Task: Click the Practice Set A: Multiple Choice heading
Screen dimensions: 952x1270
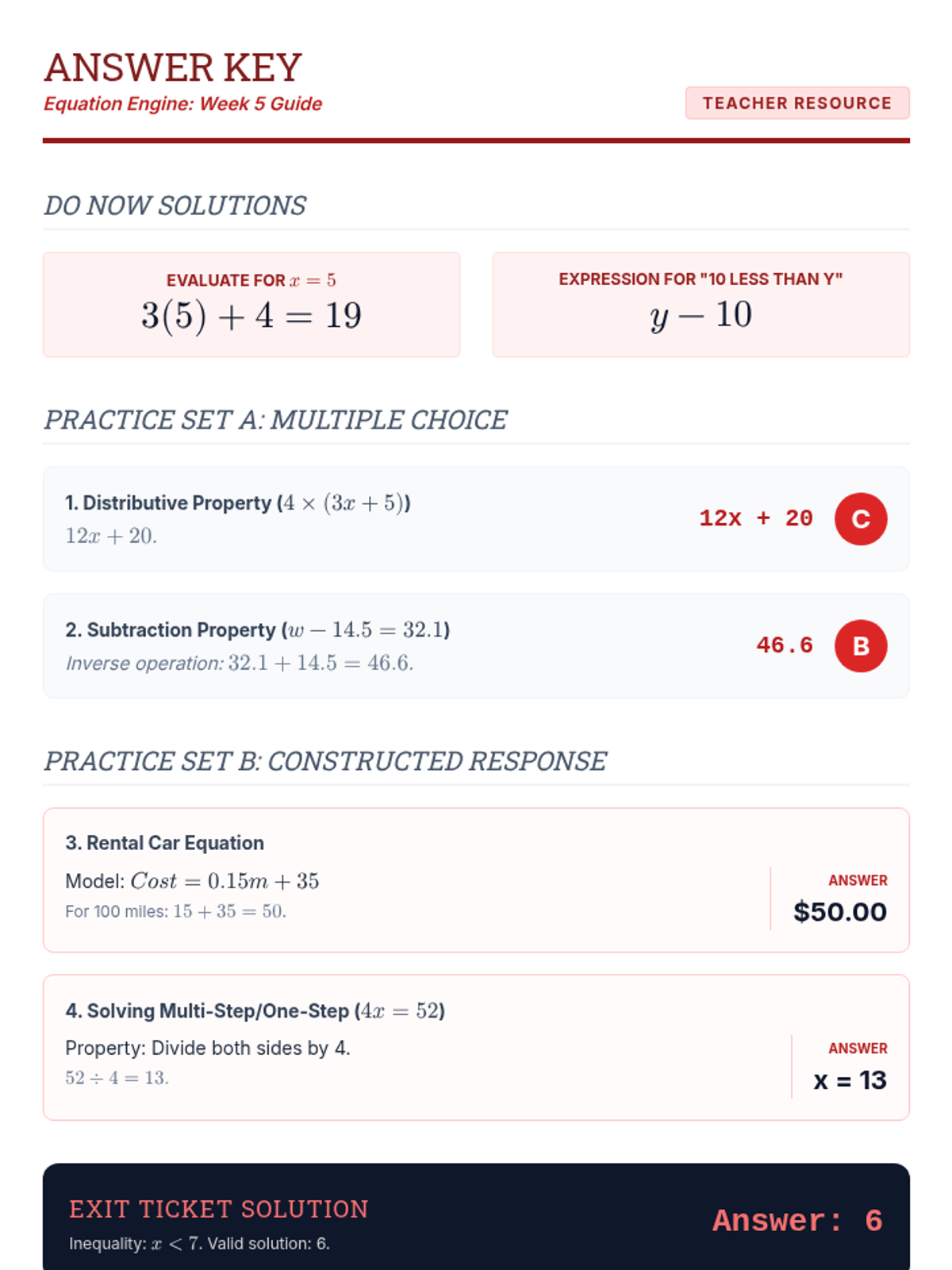Action: [x=275, y=420]
